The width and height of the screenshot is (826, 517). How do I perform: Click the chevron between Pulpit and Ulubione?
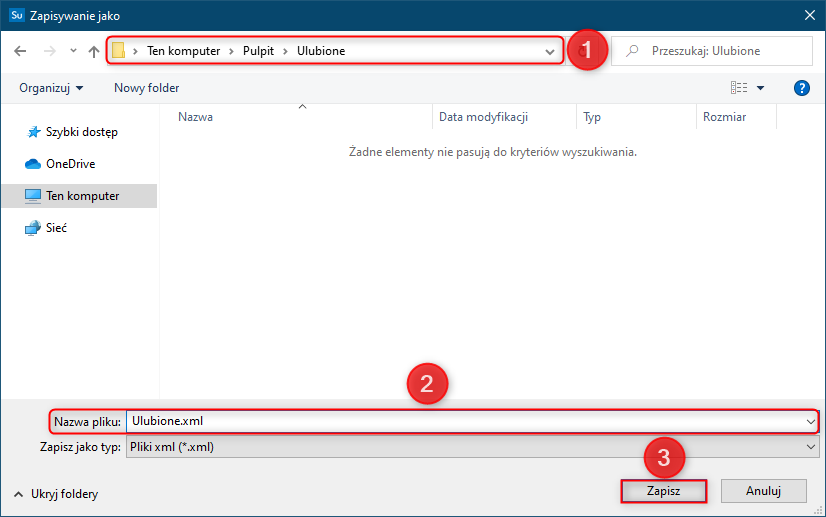[x=286, y=51]
